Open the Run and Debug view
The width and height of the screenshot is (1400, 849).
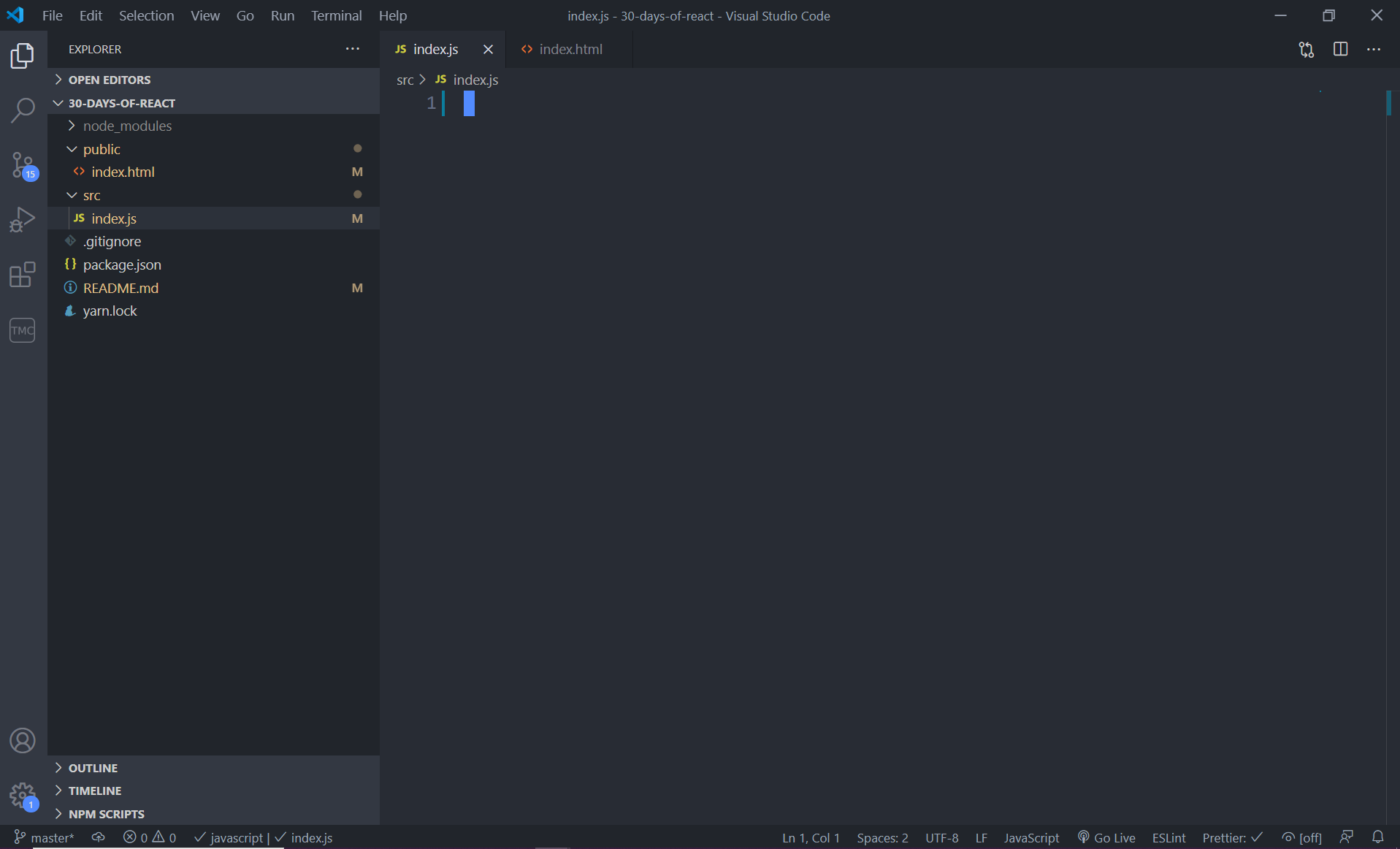(22, 218)
